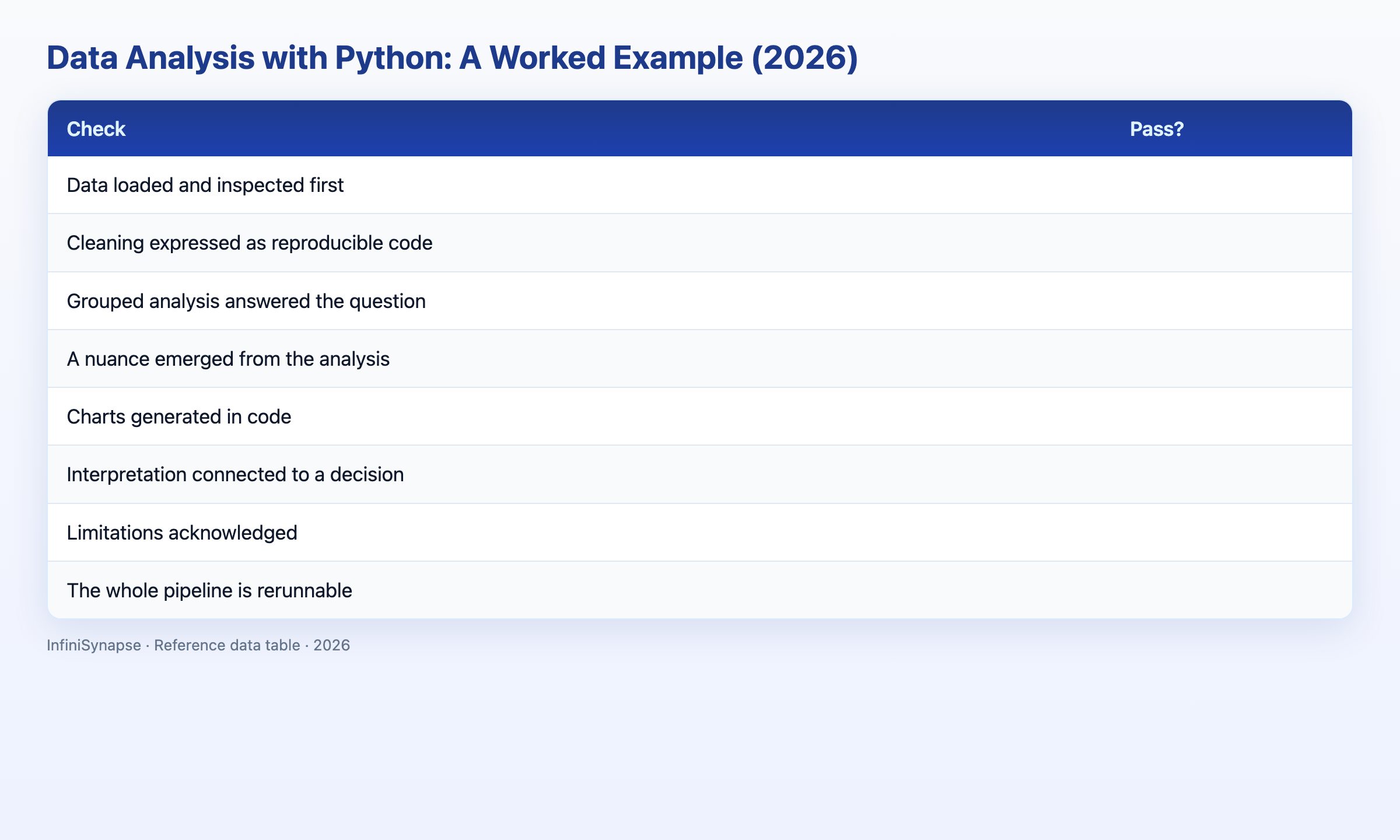Viewport: 1400px width, 840px height.
Task: Select the 'Limitations acknowledged' row
Action: (x=699, y=533)
